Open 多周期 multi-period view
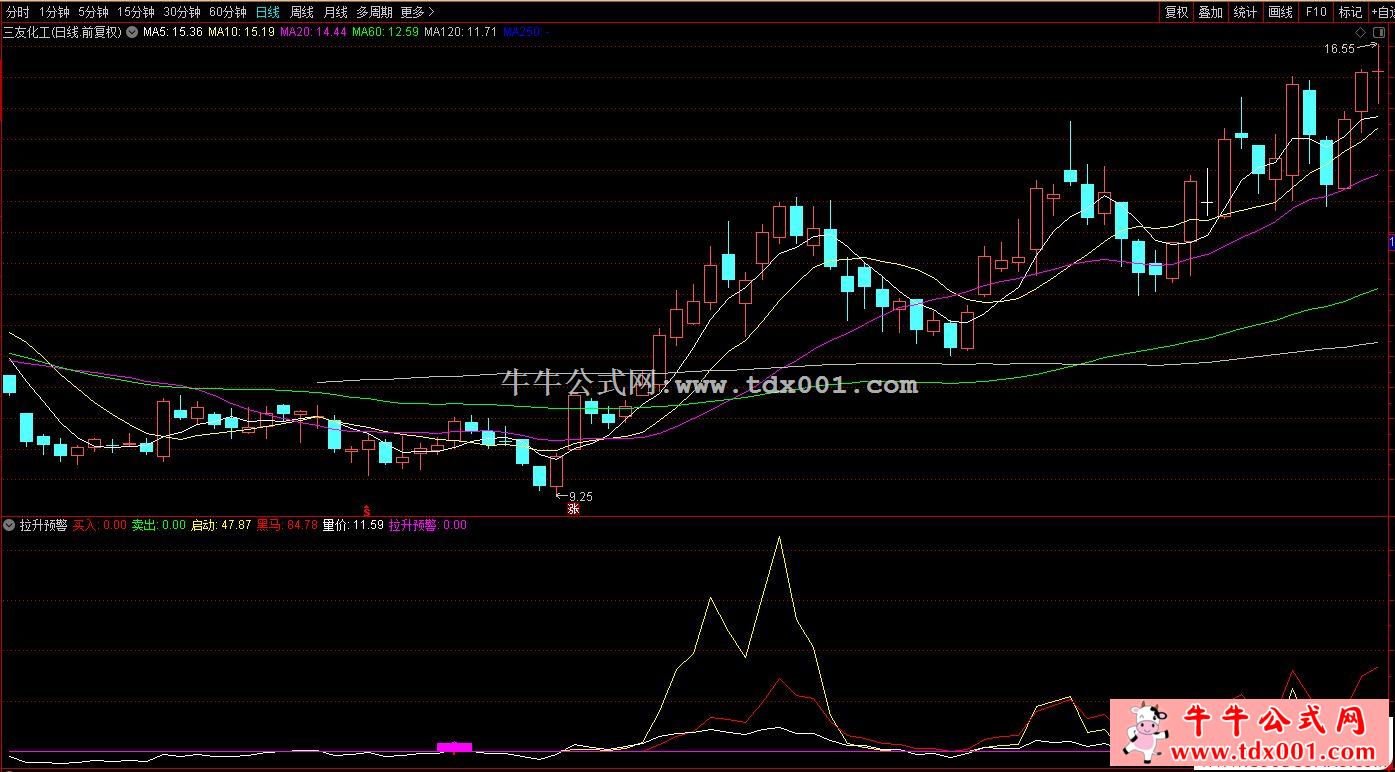The image size is (1395, 772). (x=375, y=12)
